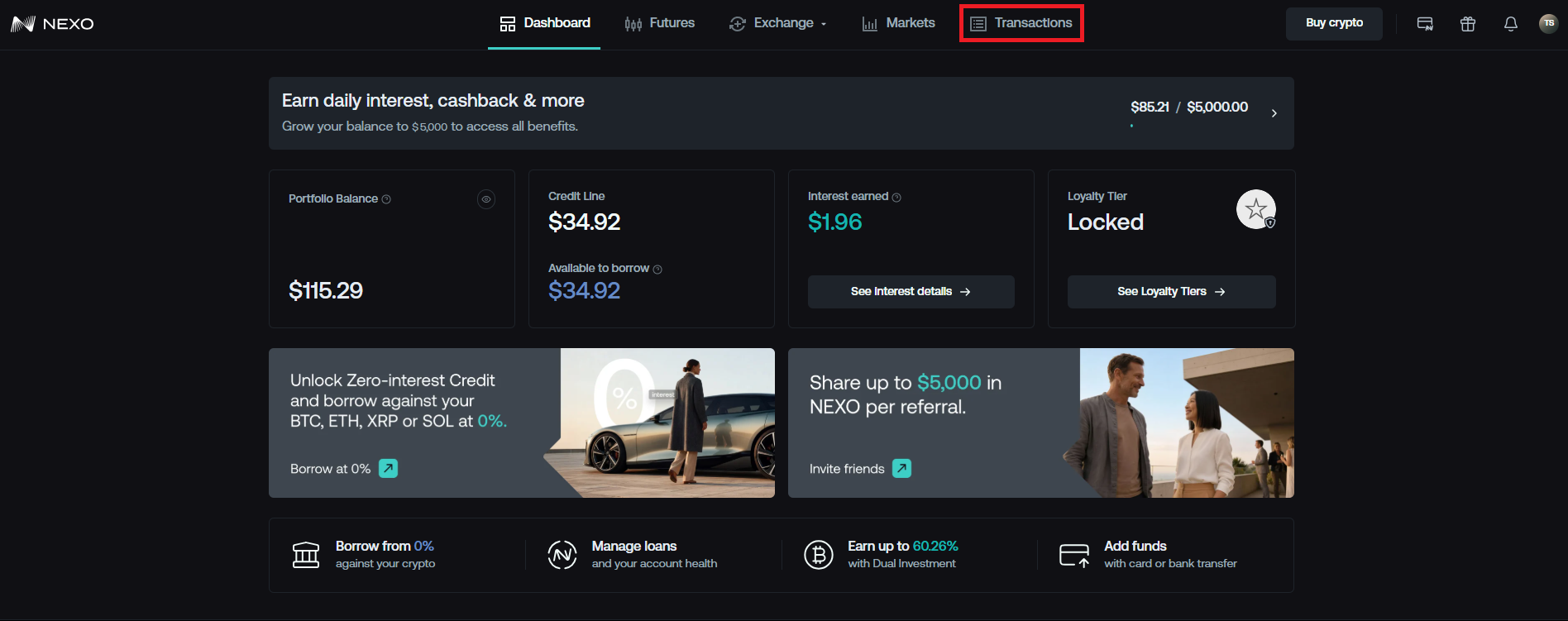Click the Available to borrow $34.92 value
The image size is (1568, 621).
point(585,290)
